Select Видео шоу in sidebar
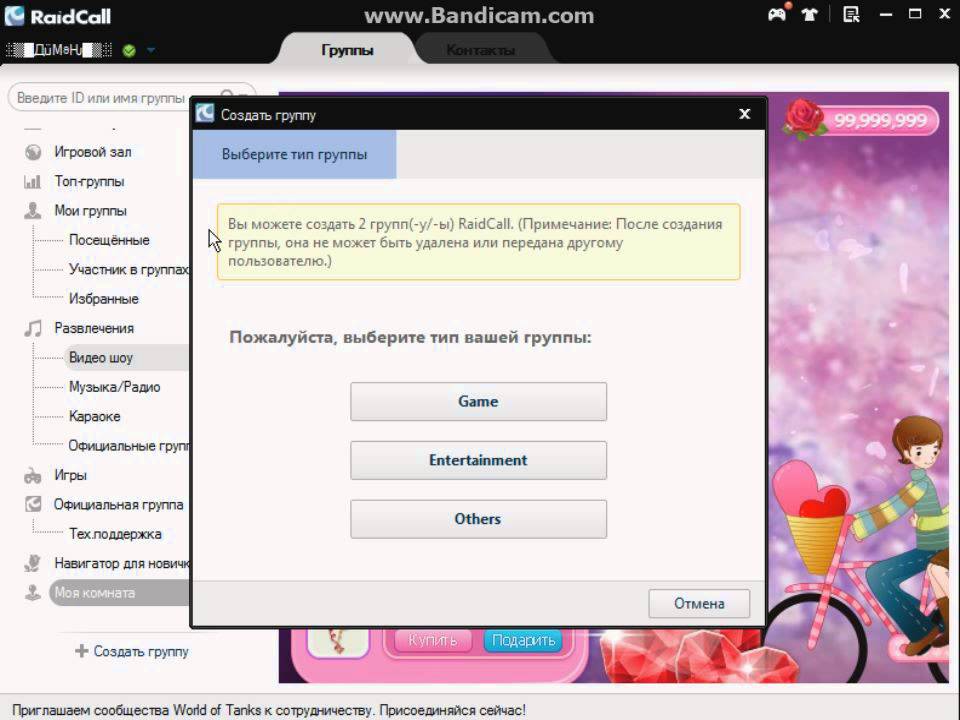960x720 pixels. 126,358
